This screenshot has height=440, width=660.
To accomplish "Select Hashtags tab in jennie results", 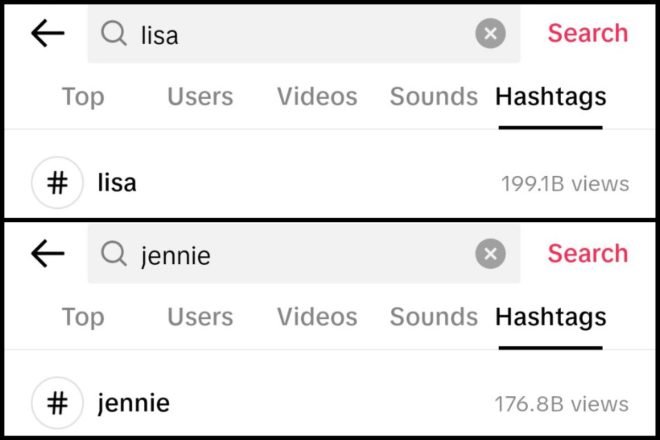I will click(551, 317).
